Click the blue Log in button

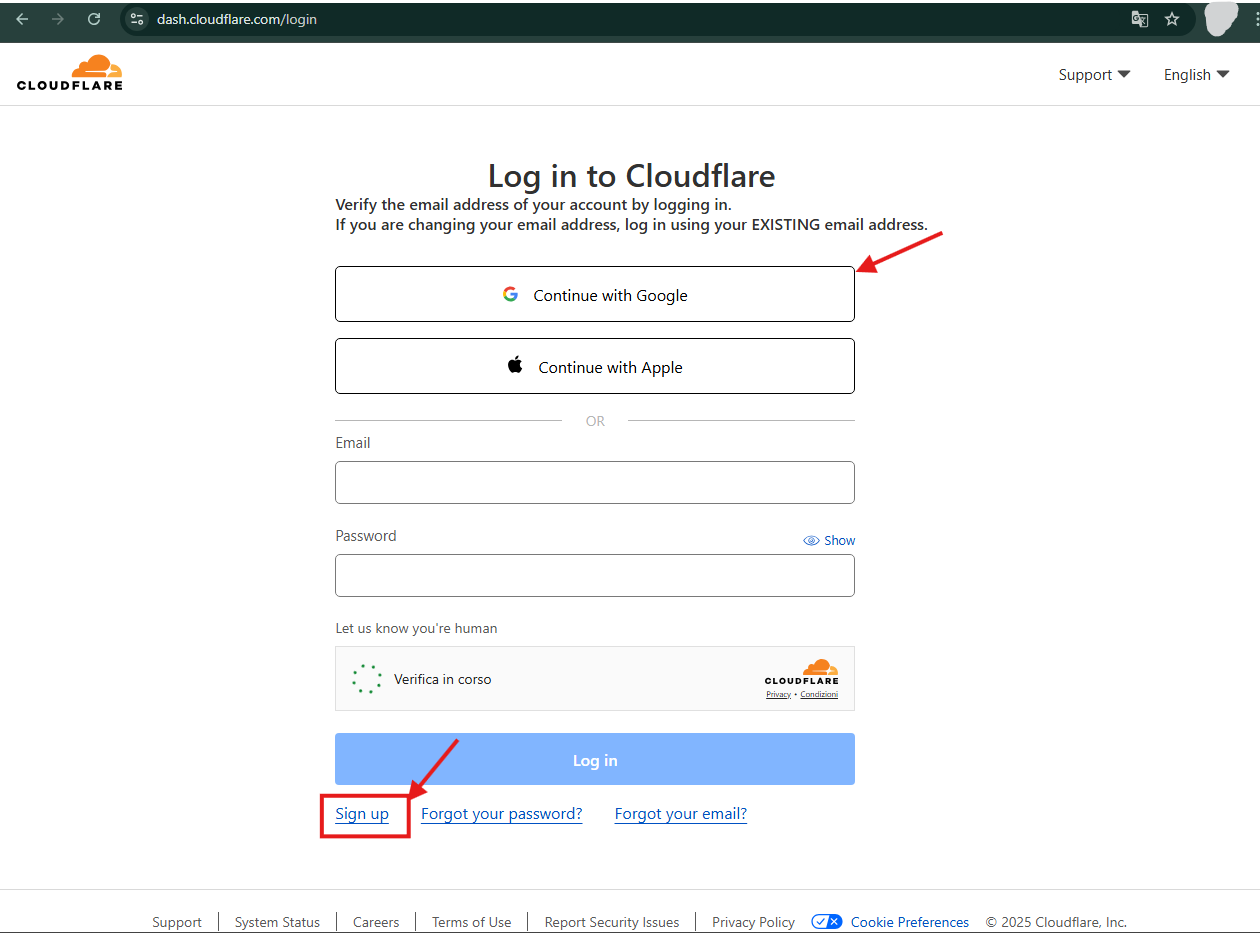coord(595,760)
